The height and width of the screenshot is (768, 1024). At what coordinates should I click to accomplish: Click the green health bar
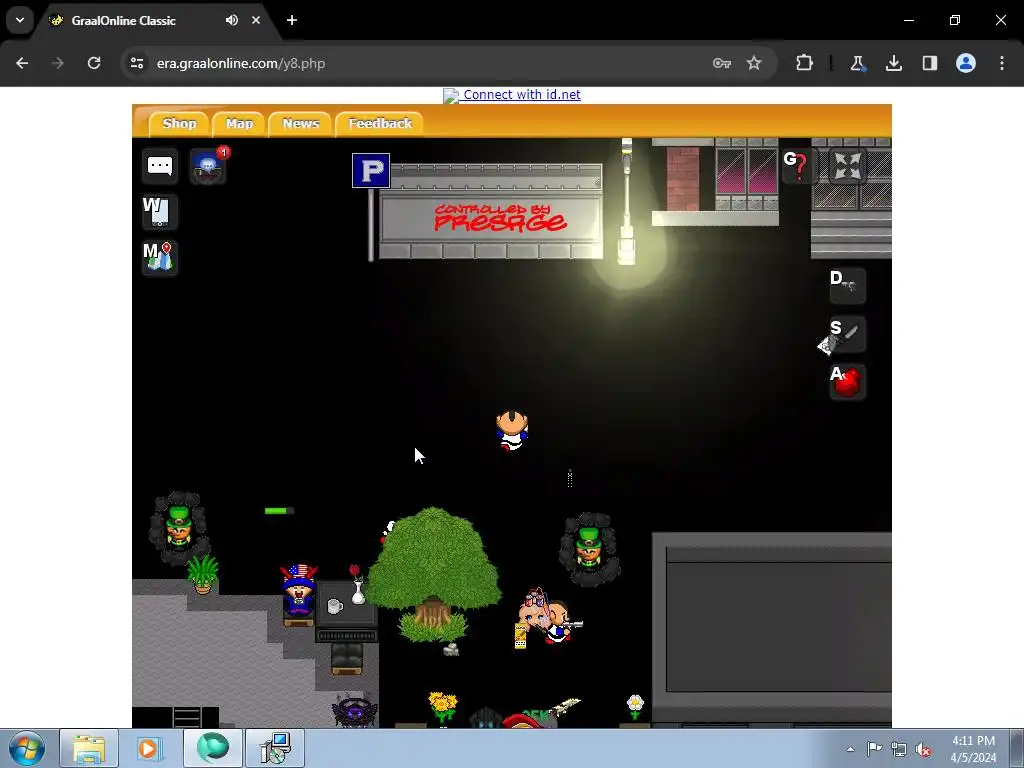coord(279,511)
